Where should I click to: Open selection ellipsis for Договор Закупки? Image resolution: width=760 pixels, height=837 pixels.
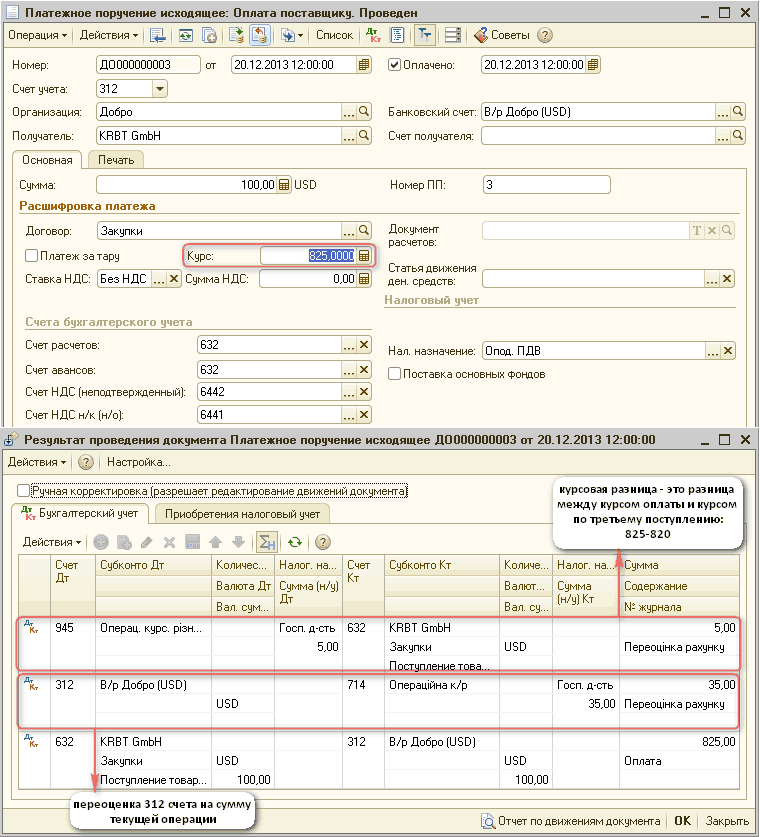(x=349, y=231)
